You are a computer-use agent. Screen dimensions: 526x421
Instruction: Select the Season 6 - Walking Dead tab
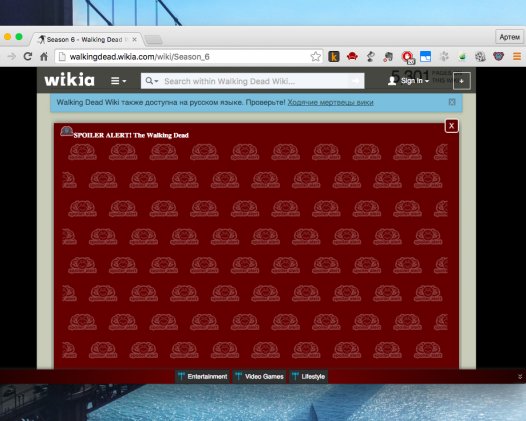pos(87,40)
